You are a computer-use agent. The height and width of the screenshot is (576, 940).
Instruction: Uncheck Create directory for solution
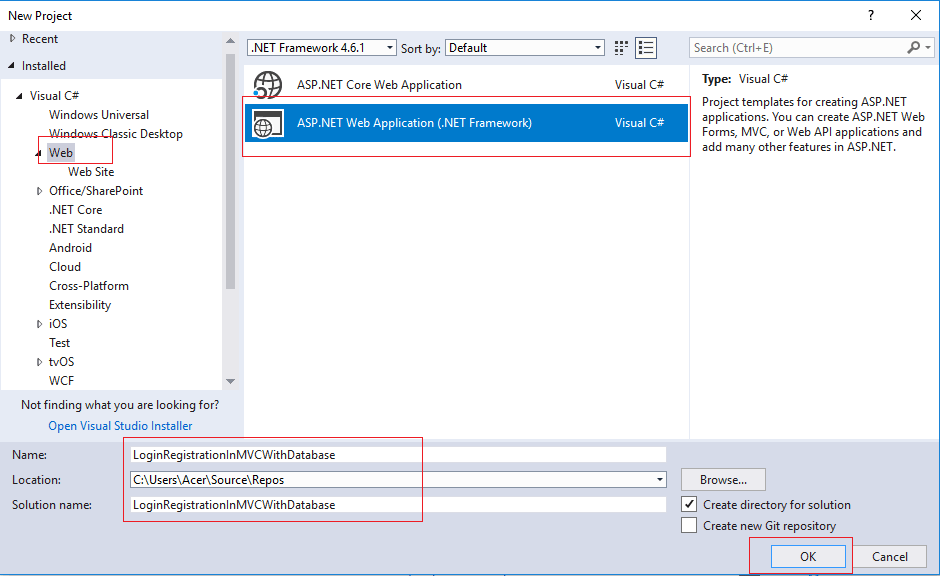(x=691, y=505)
